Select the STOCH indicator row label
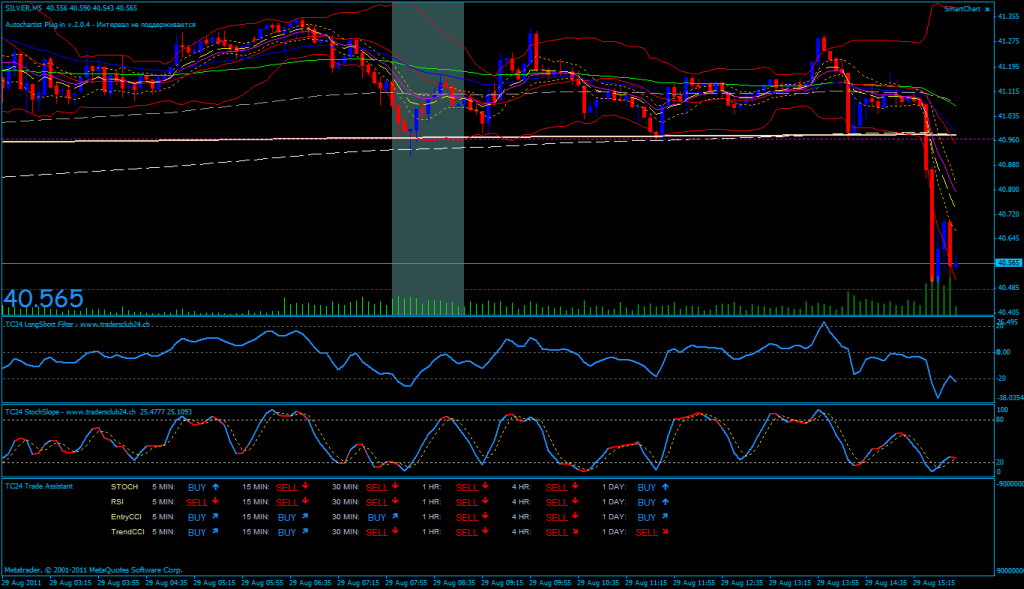This screenshot has width=1024, height=589. pos(124,487)
